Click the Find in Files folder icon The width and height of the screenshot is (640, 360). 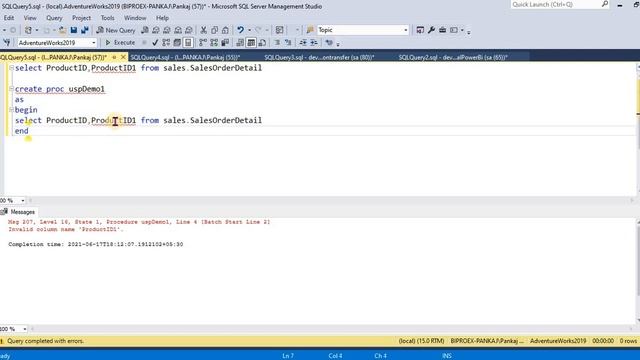pyautogui.click(x=310, y=30)
